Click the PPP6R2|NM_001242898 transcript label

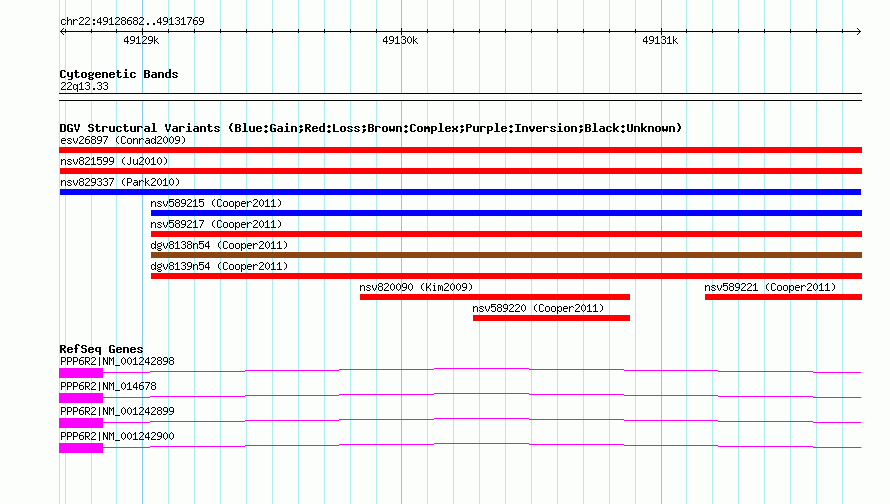click(117, 362)
